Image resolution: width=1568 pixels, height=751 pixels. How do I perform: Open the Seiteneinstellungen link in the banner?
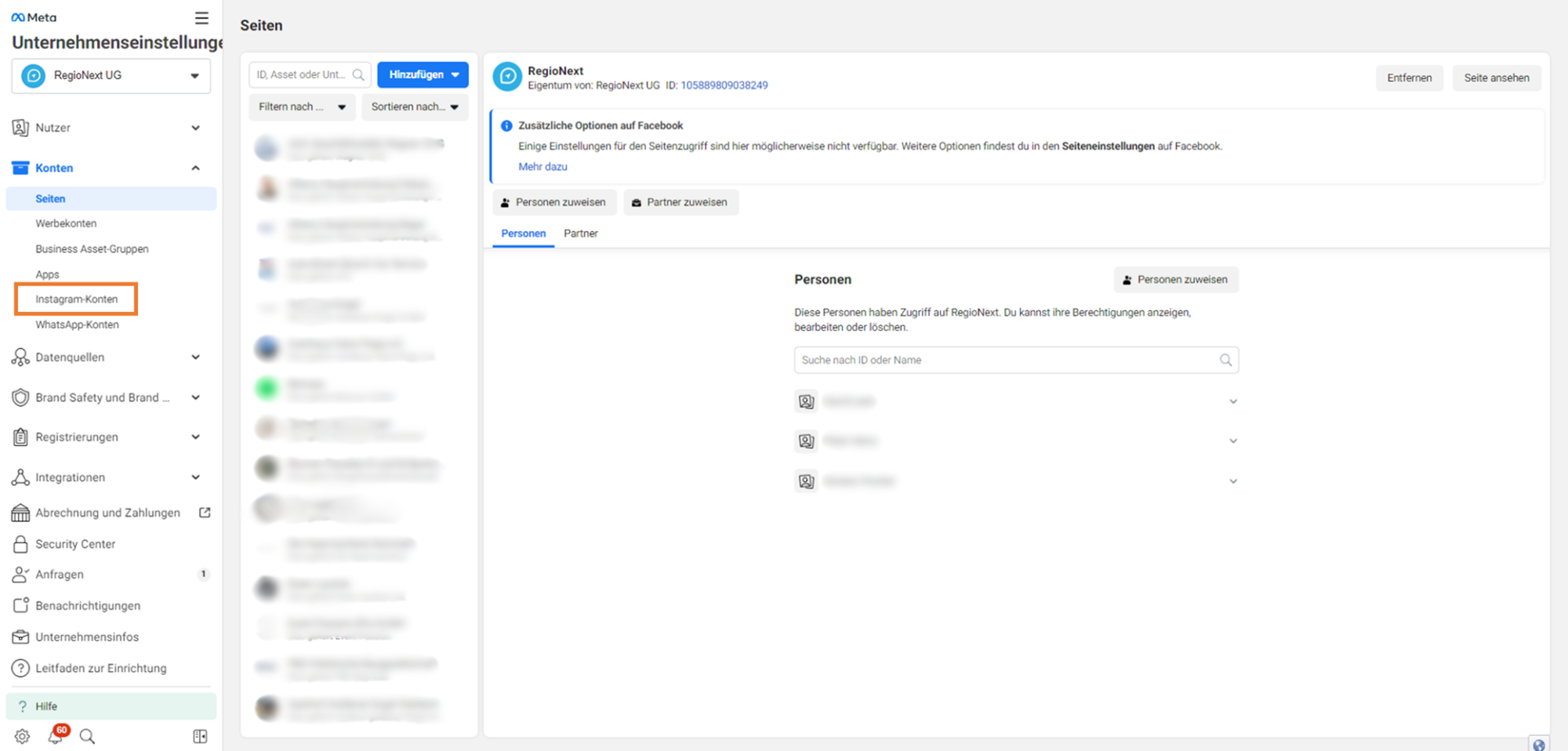[x=1108, y=147]
